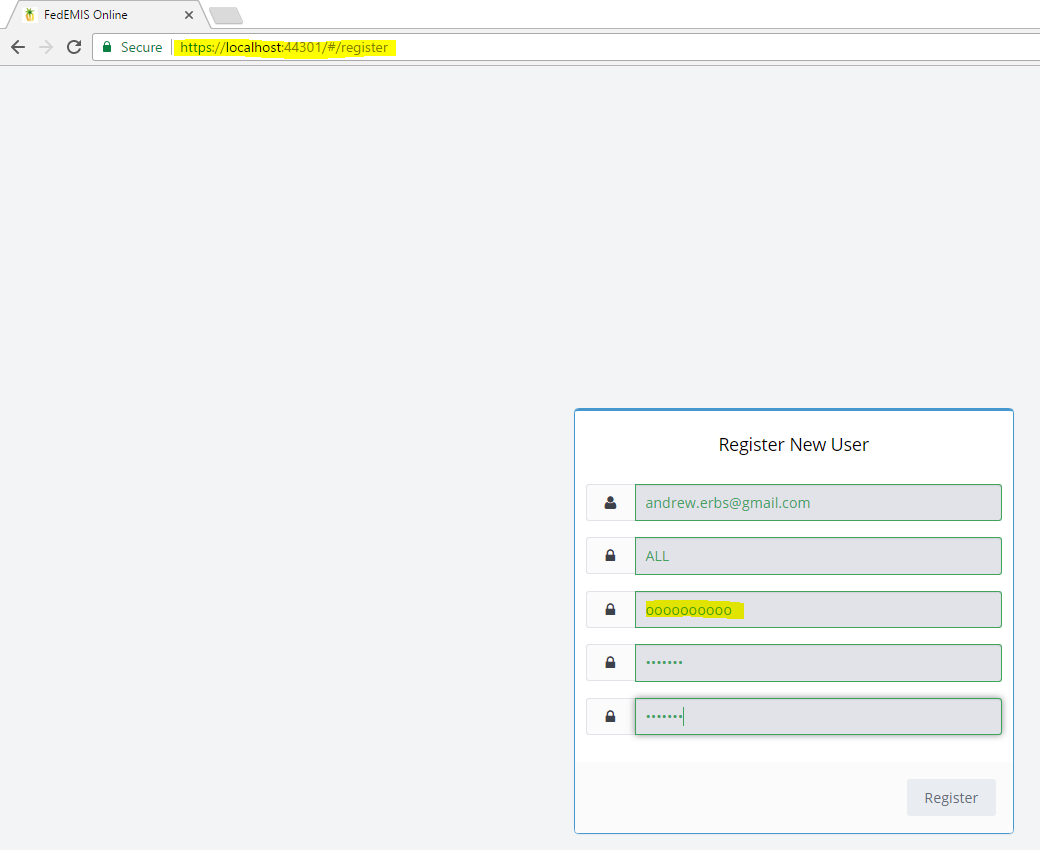The height and width of the screenshot is (850, 1040).
Task: Click the browser Forward arrow
Action: pyautogui.click(x=46, y=47)
